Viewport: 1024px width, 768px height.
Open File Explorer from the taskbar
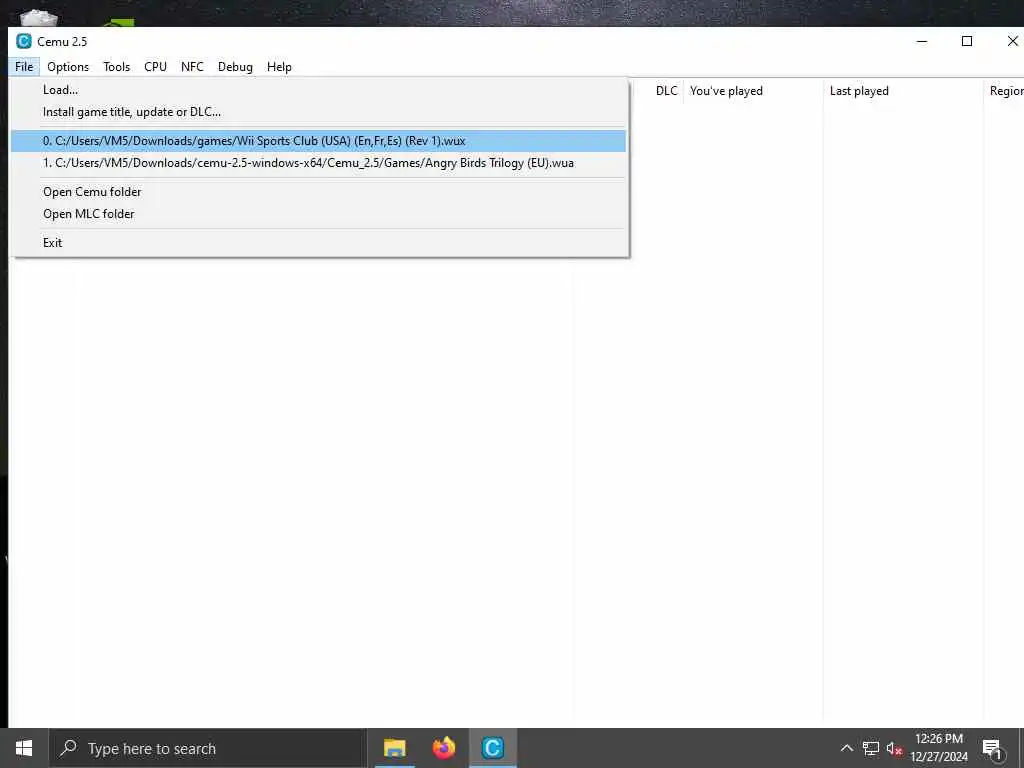[394, 748]
